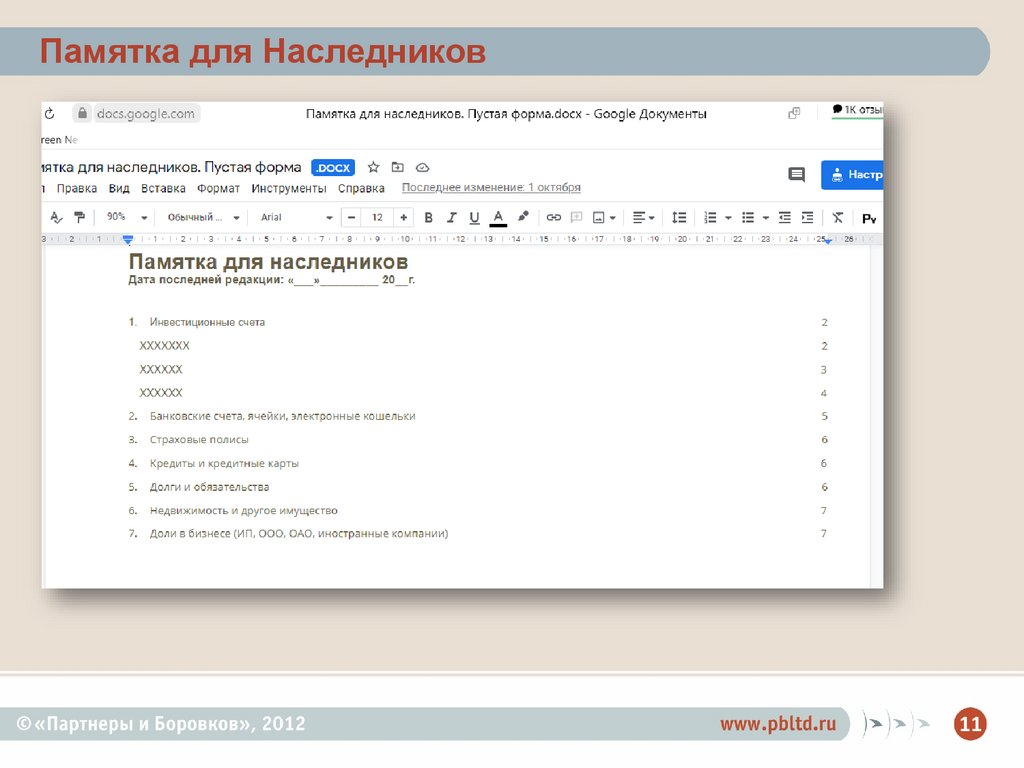The height and width of the screenshot is (768, 1024).
Task: Insert a link with the link icon
Action: click(x=553, y=217)
